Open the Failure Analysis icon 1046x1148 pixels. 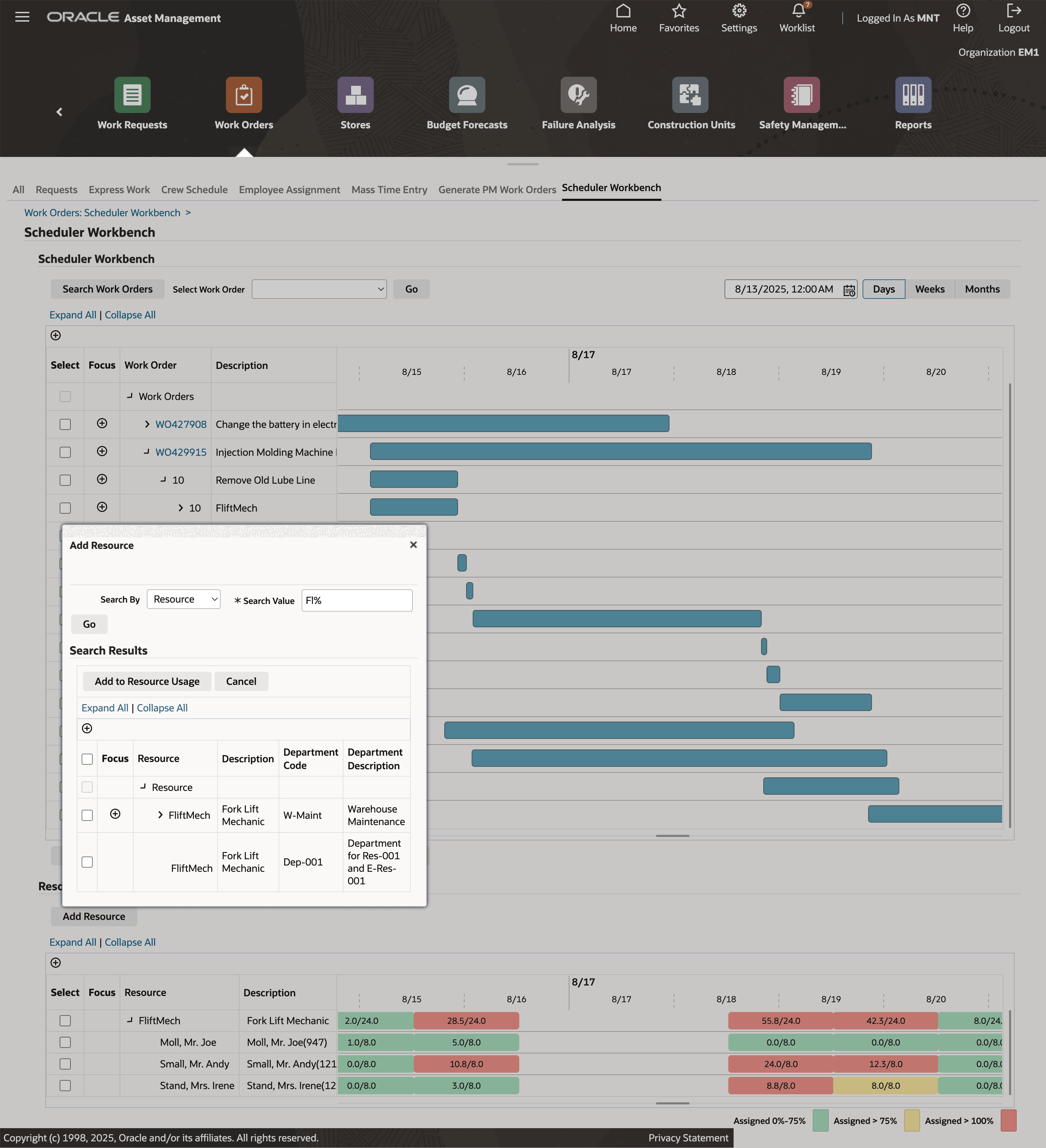point(578,95)
